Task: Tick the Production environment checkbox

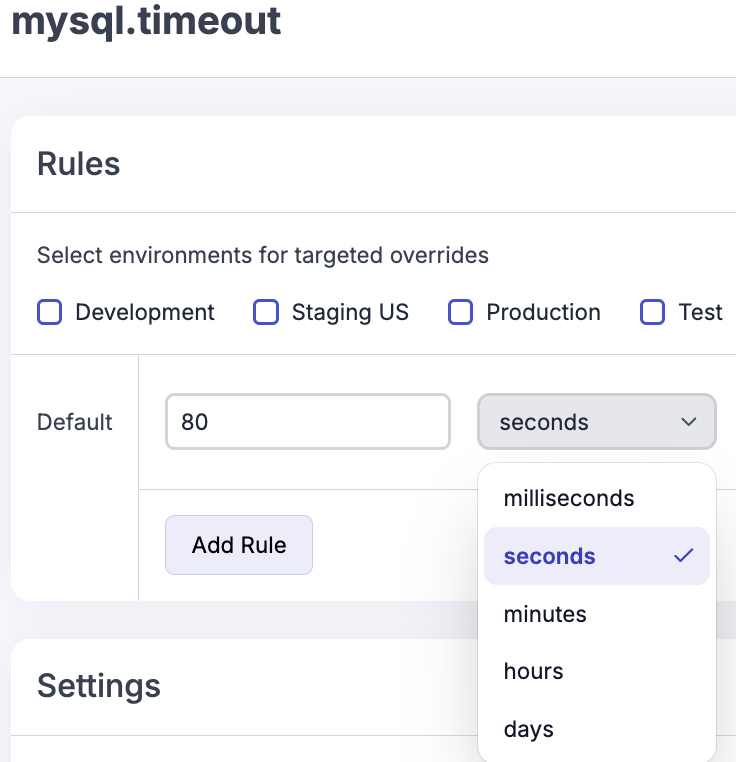Action: pyautogui.click(x=460, y=313)
